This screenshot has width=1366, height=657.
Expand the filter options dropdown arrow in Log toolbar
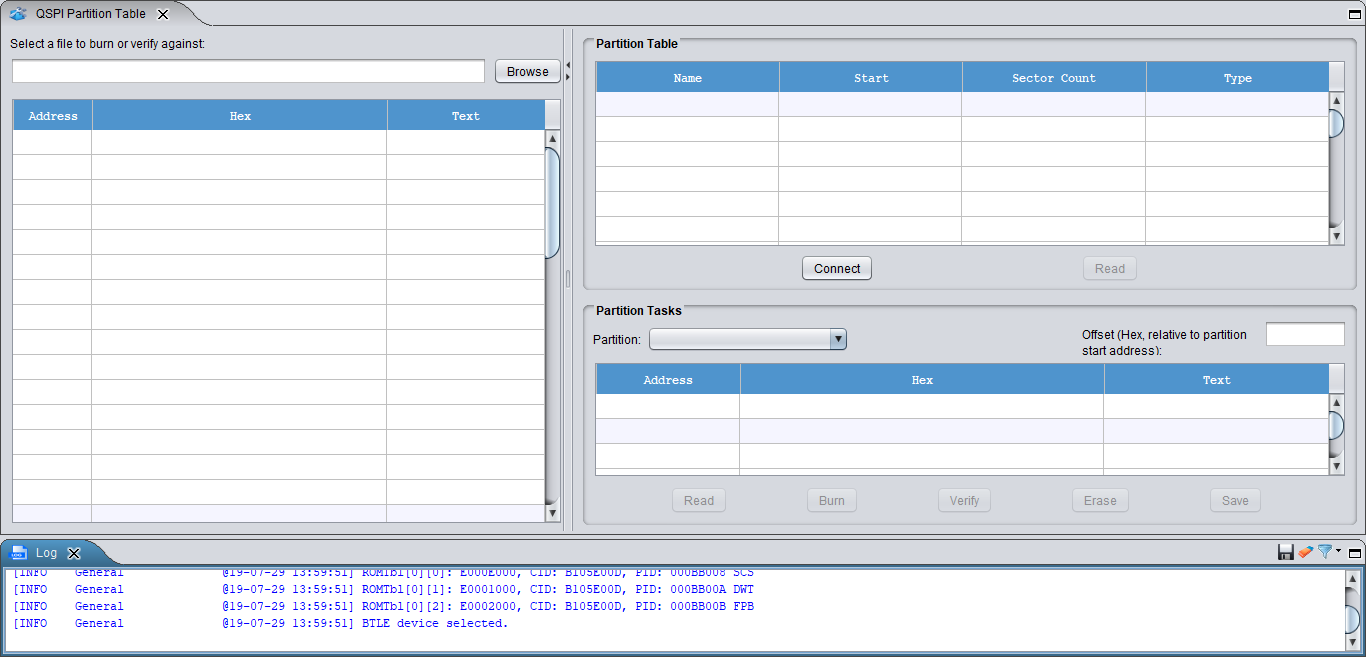click(x=1338, y=550)
